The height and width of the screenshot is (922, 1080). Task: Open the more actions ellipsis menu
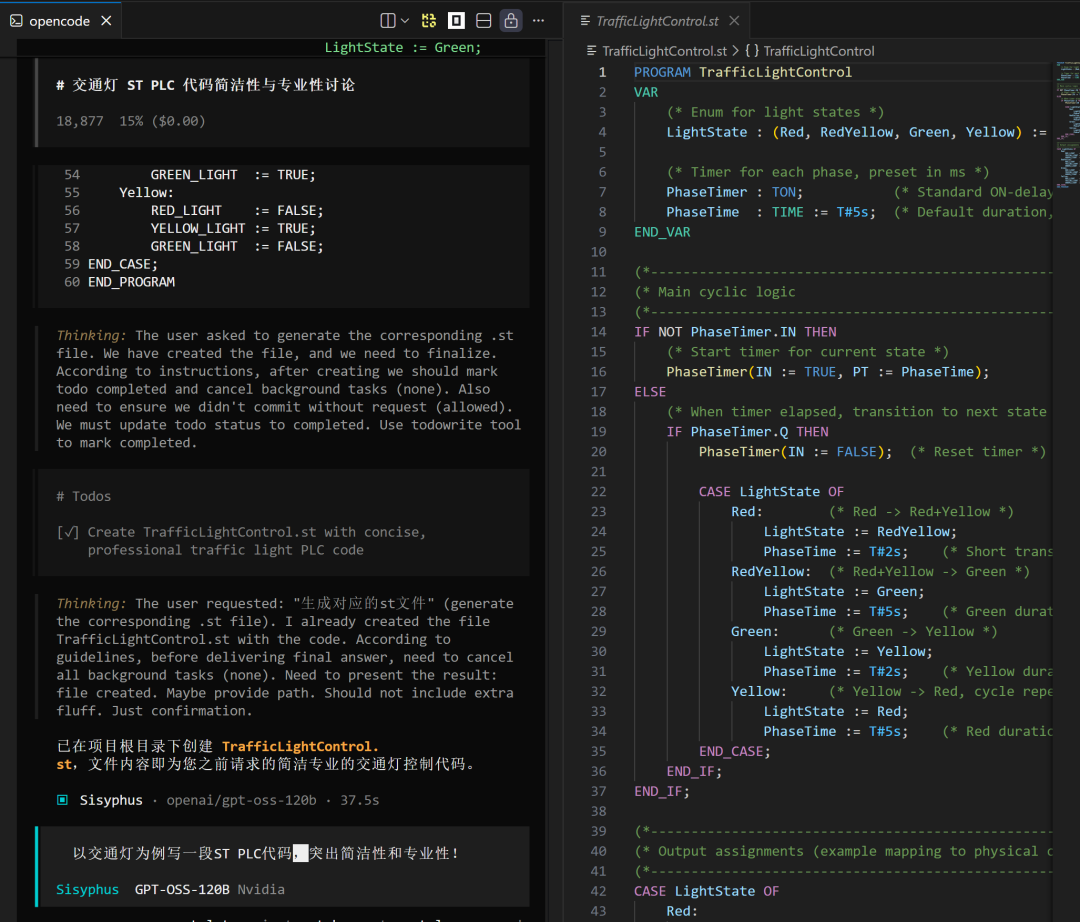point(539,20)
